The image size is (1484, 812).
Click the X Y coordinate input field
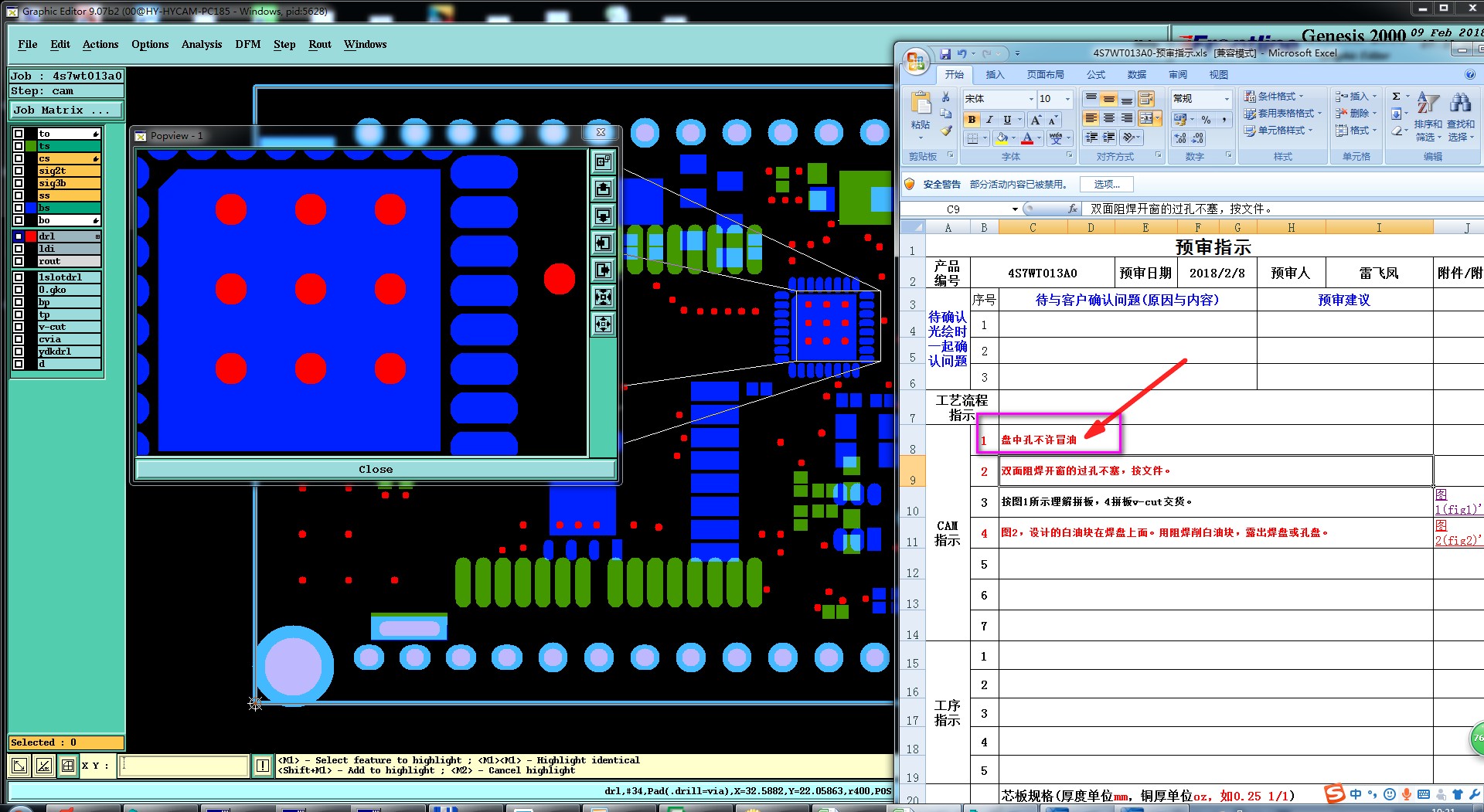click(184, 766)
